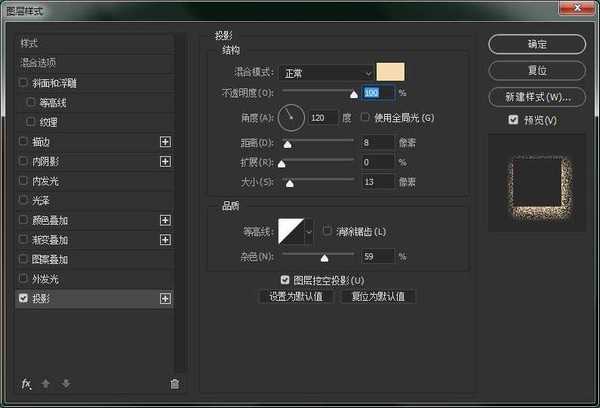Close the 图层样式 dialog

(577, 7)
